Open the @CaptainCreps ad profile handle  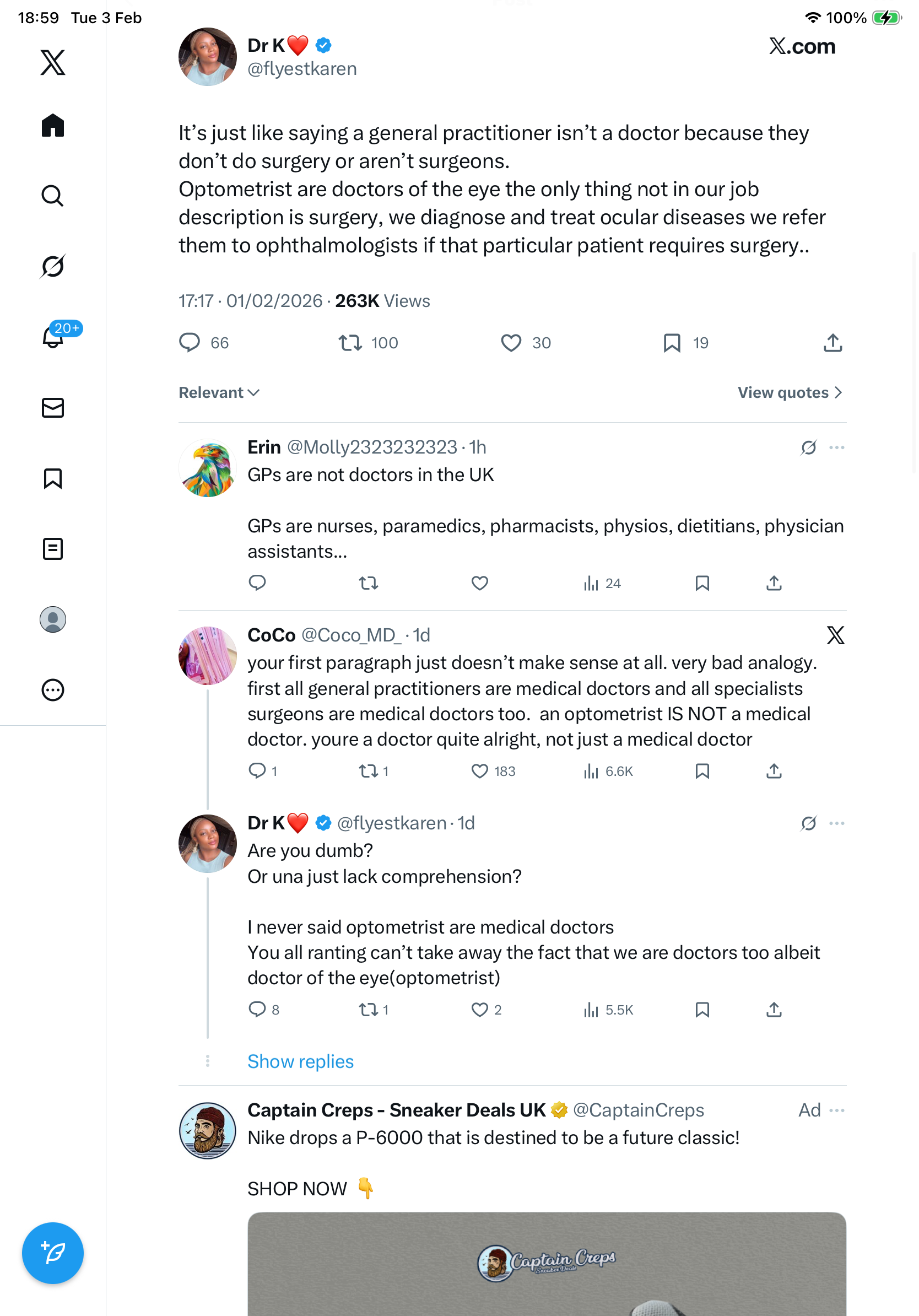pyautogui.click(x=638, y=1110)
